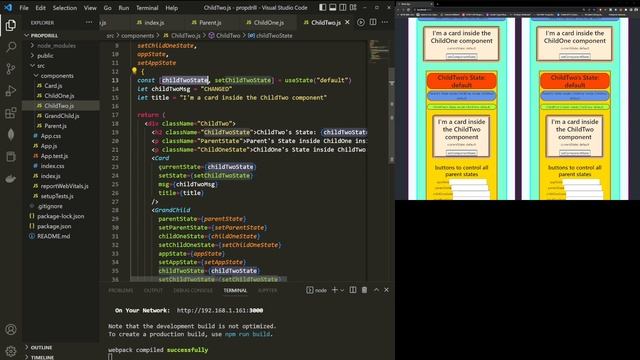Expand the public folder
This screenshot has width=640, height=360.
click(x=42, y=56)
